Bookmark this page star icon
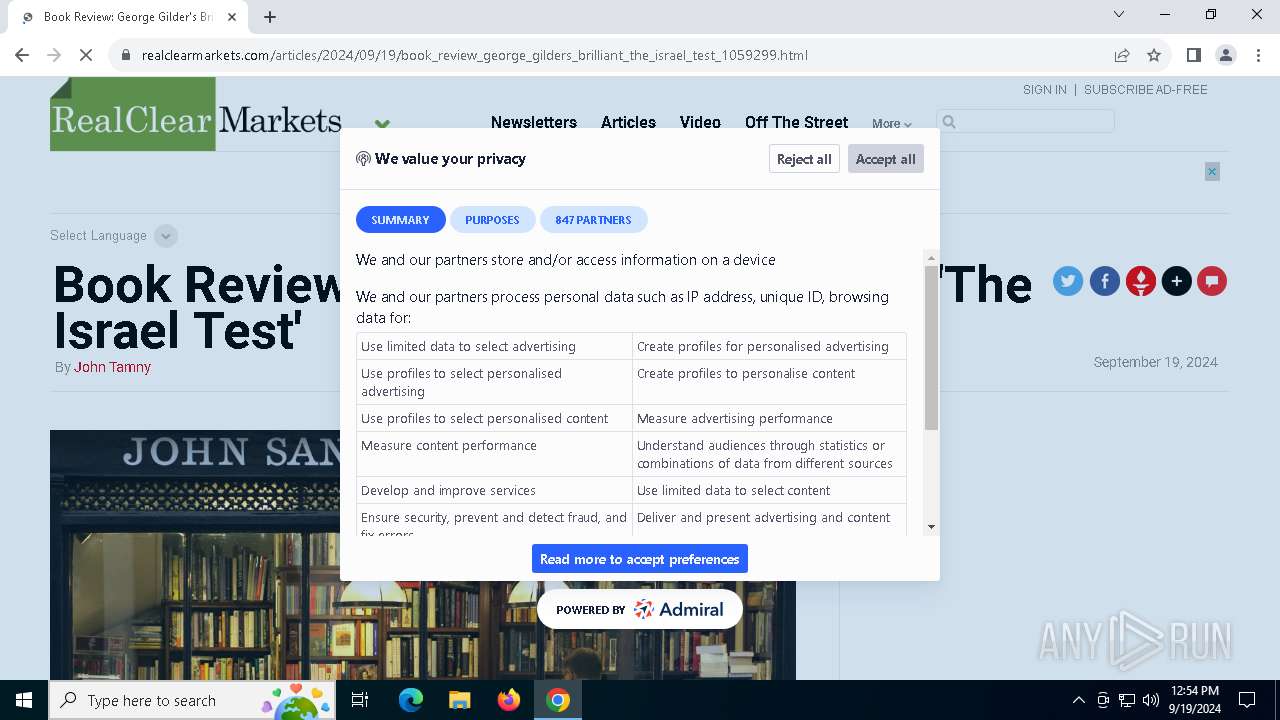This screenshot has width=1280, height=720. click(1154, 55)
